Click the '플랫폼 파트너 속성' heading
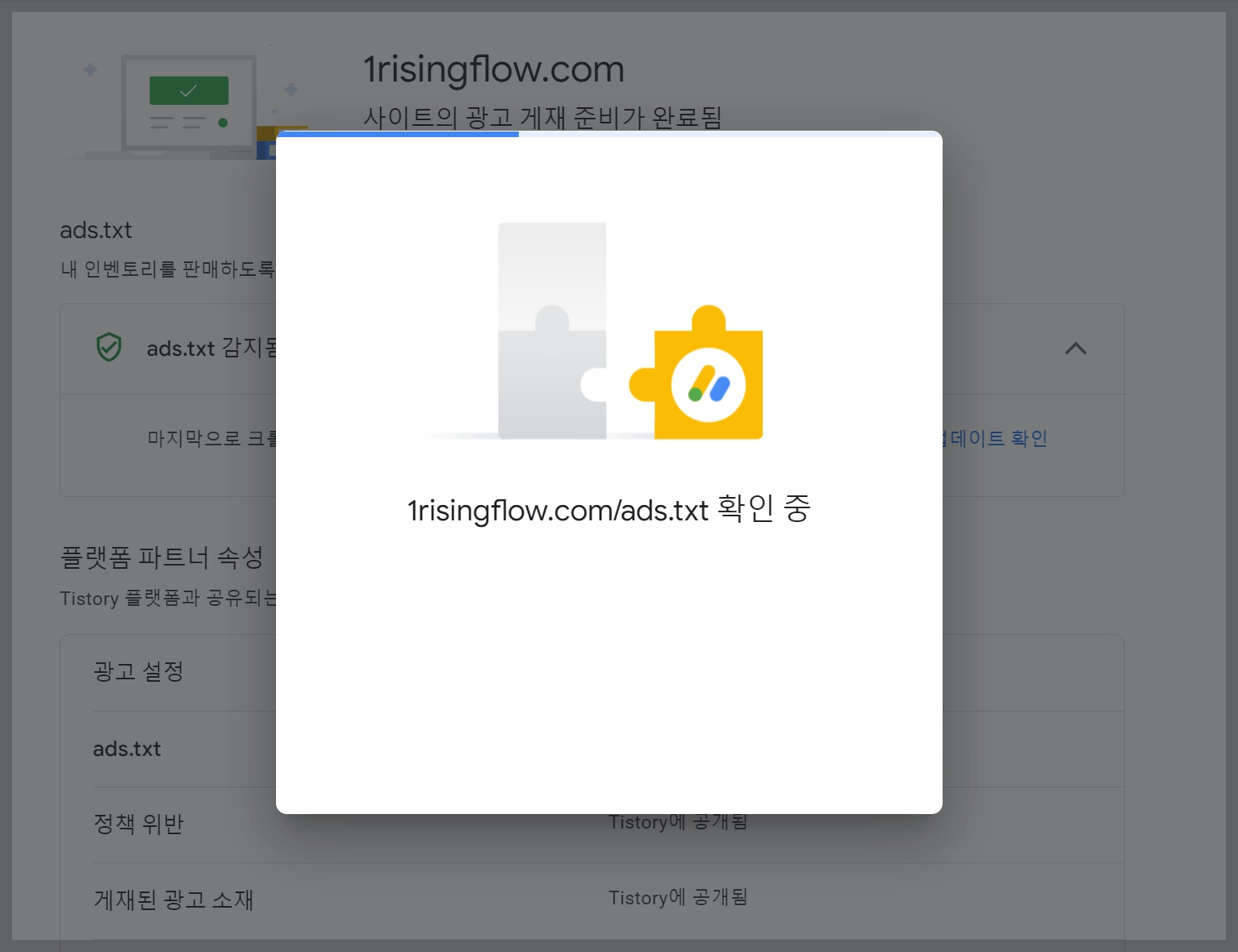Image resolution: width=1238 pixels, height=952 pixels. coord(161,557)
